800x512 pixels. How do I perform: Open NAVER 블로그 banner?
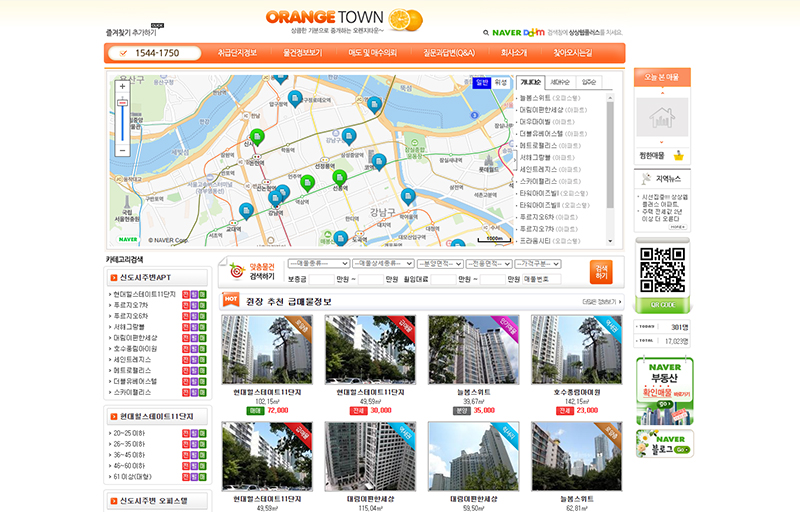coord(665,444)
